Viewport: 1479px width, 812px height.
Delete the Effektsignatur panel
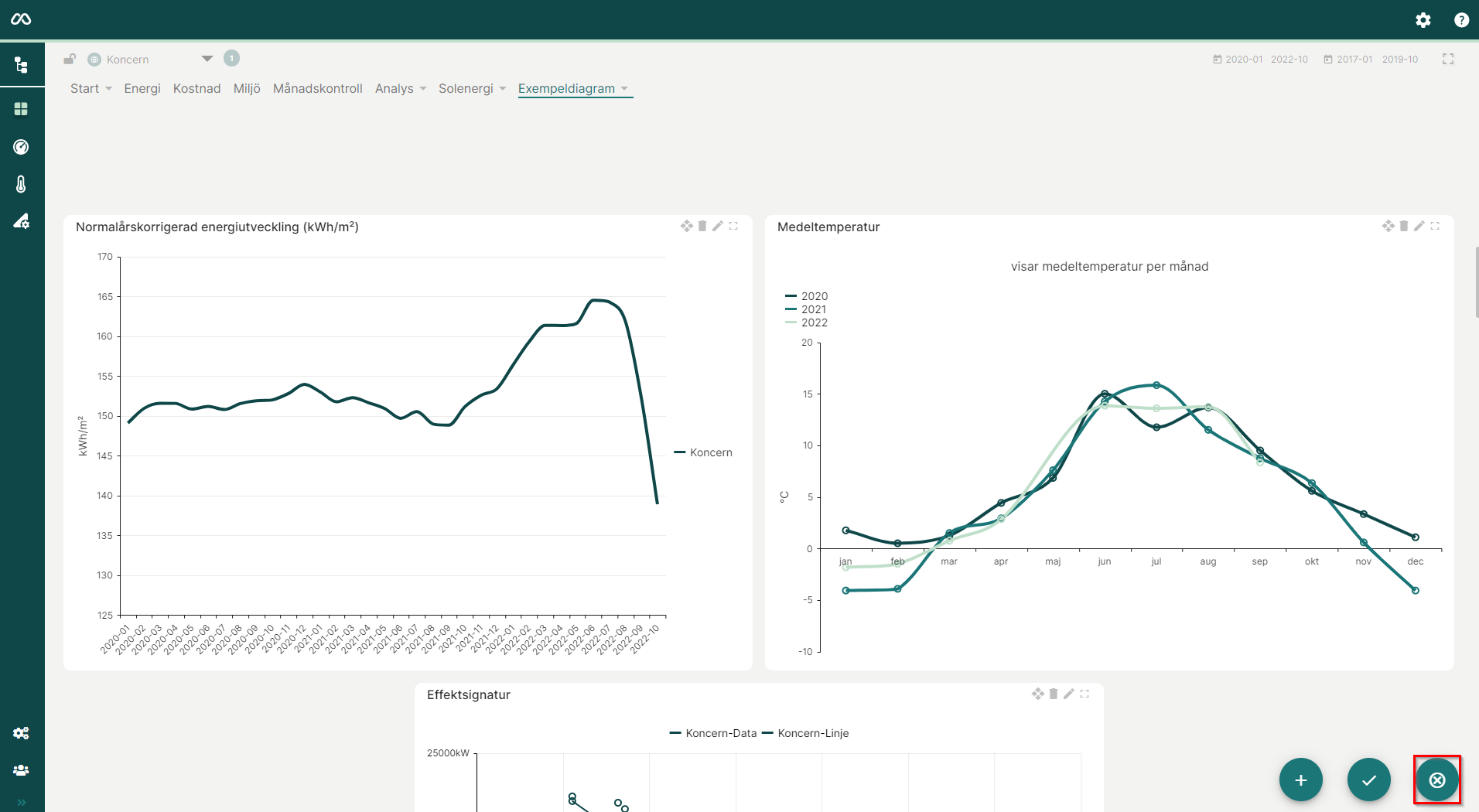pyautogui.click(x=1054, y=694)
